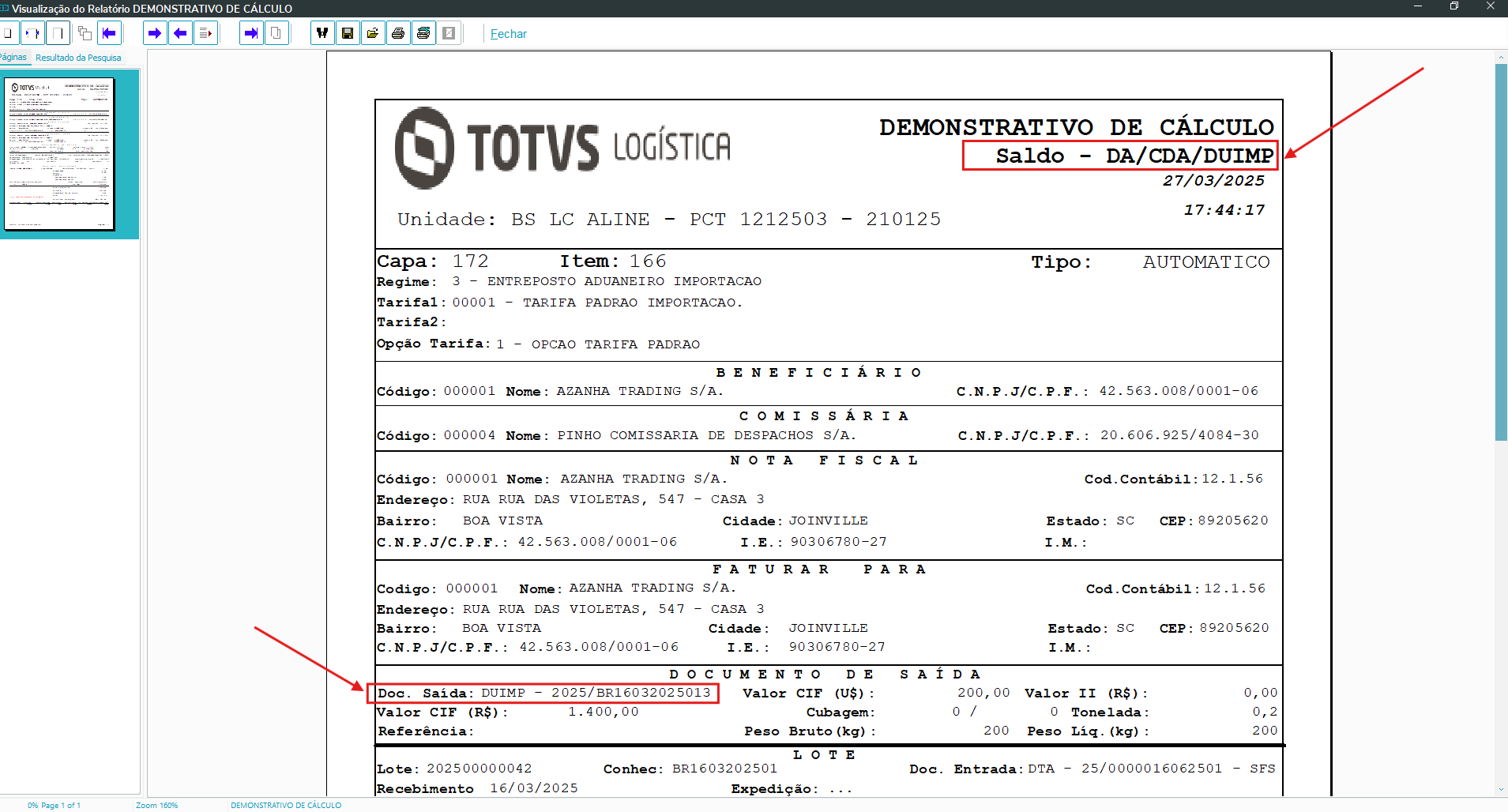Click 'PINHO COMISSARIA DE DESPACHOS S/A.'
The image size is (1508, 812).
[x=707, y=435]
